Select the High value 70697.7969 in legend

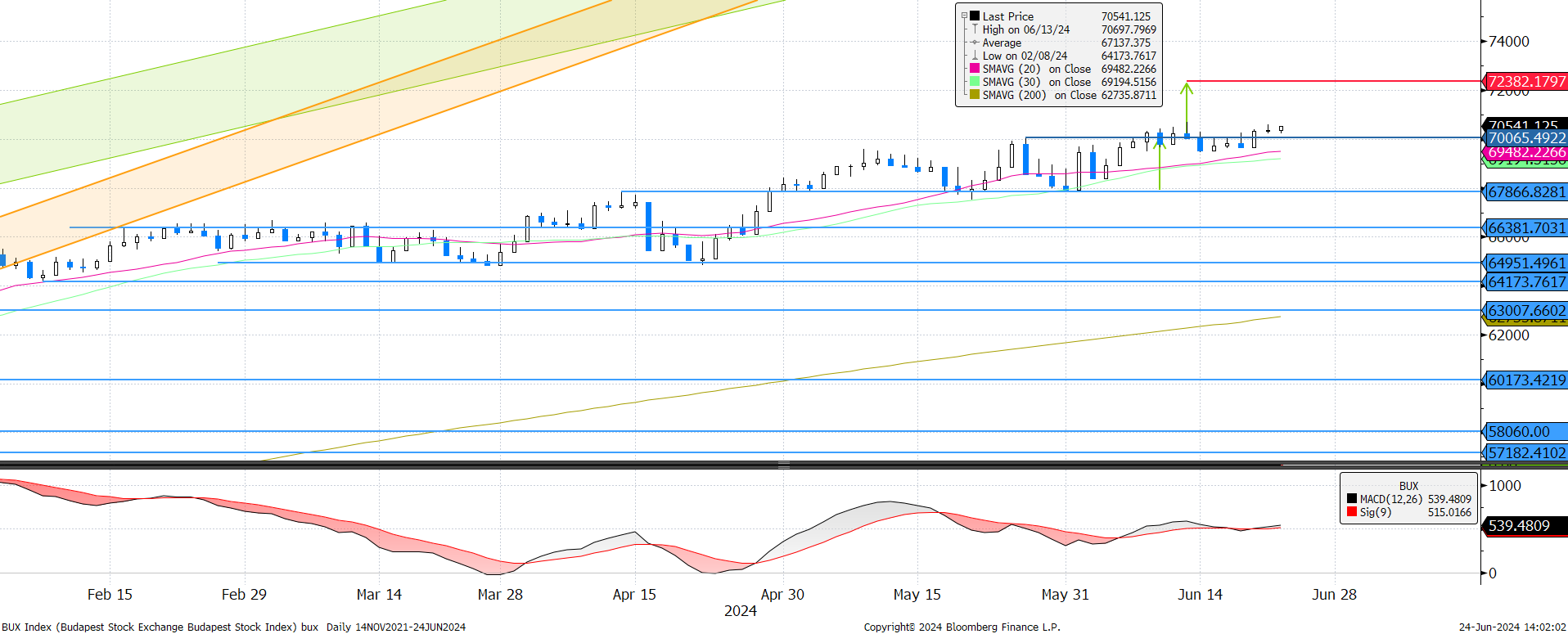tap(1129, 29)
